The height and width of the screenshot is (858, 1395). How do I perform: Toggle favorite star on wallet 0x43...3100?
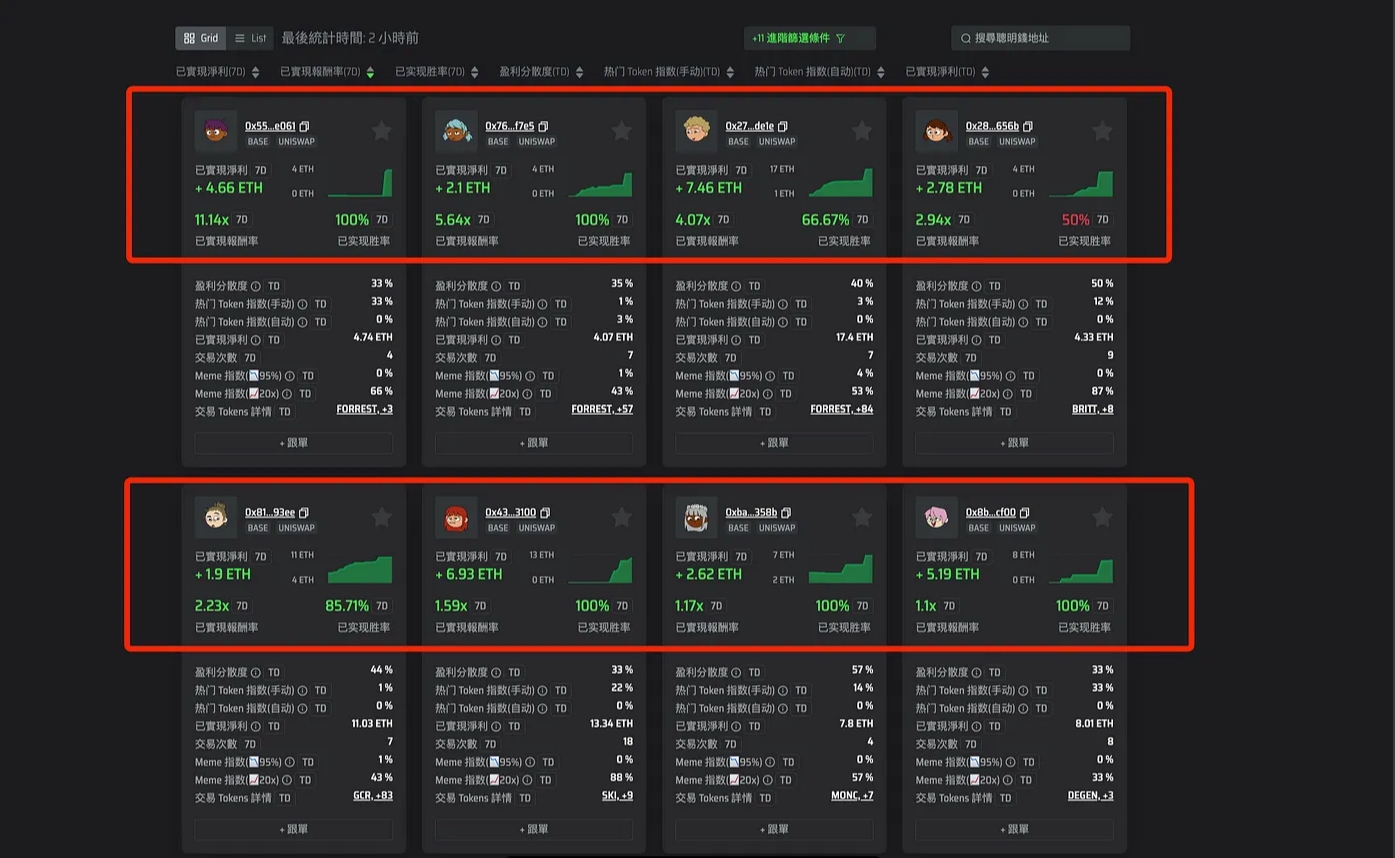pos(621,517)
